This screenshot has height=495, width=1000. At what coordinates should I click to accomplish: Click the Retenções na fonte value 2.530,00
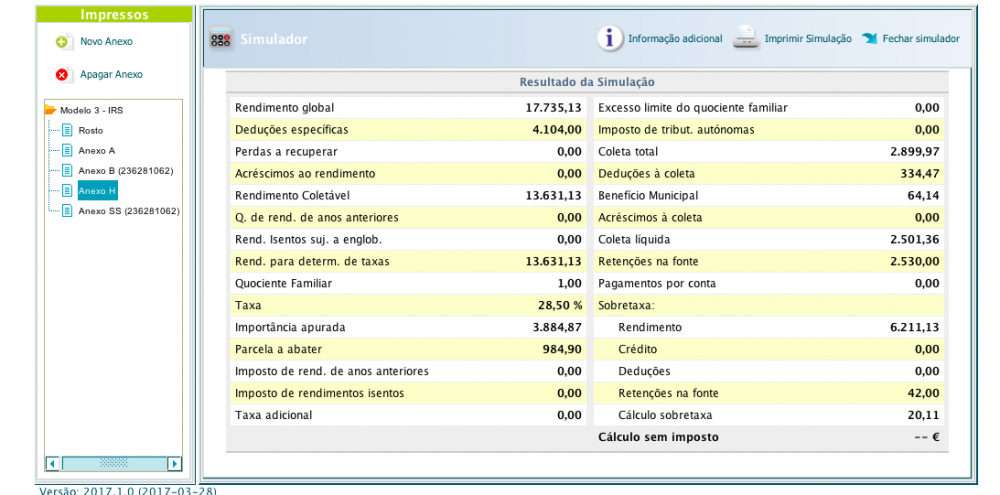[915, 261]
